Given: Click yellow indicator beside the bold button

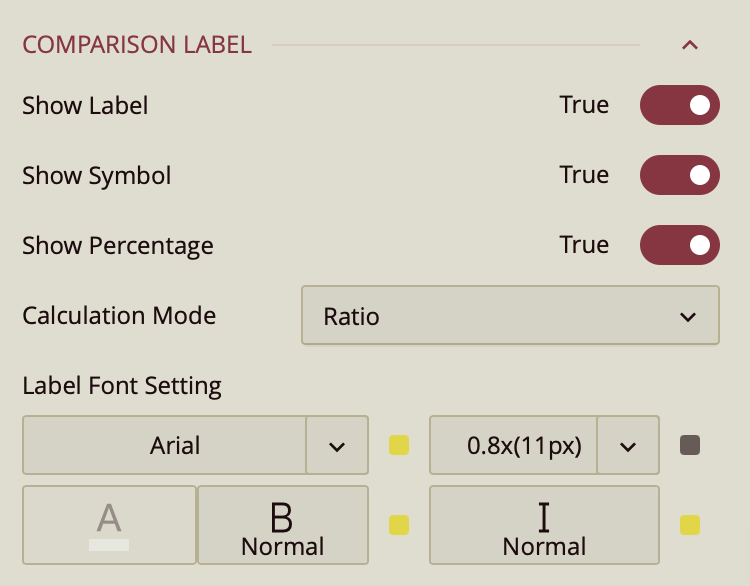Looking at the screenshot, I should [399, 525].
